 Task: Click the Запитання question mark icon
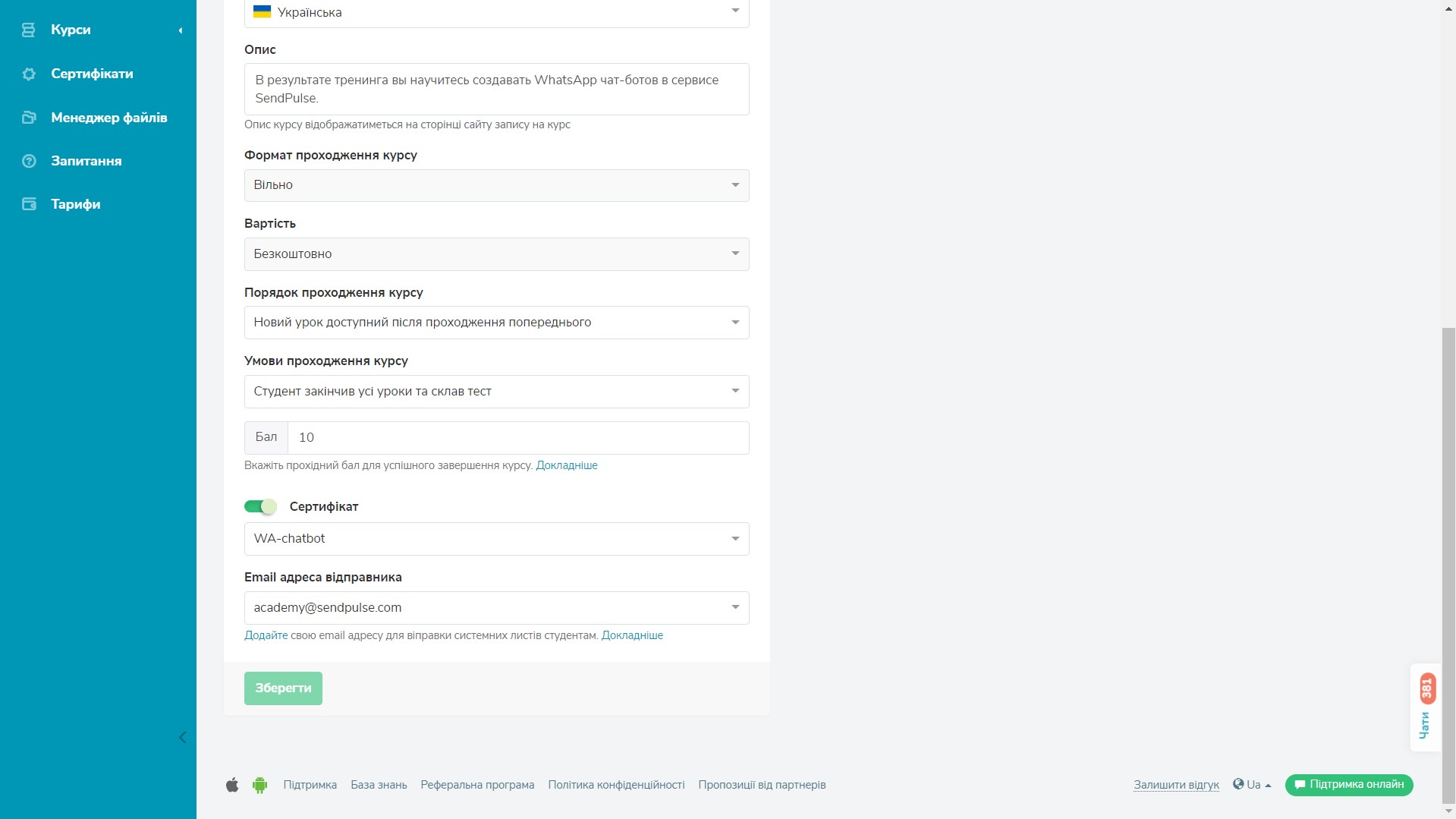(29, 161)
